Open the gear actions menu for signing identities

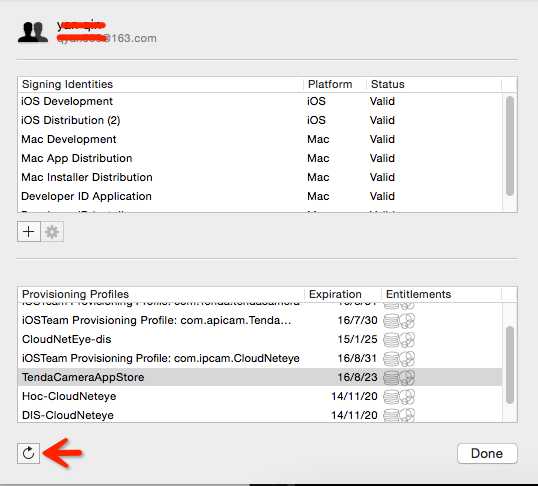(x=52, y=232)
